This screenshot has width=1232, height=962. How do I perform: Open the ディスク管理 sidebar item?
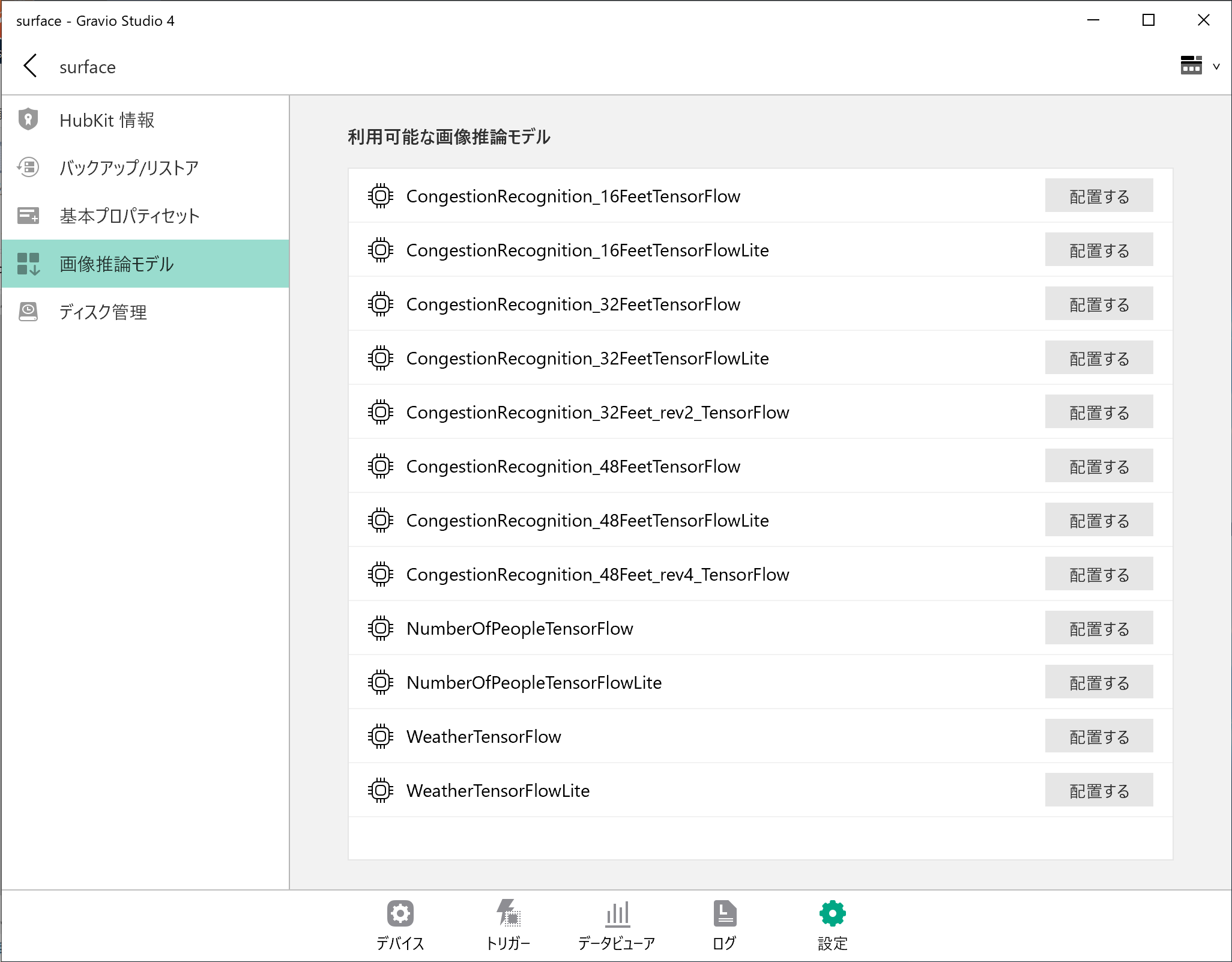pos(145,312)
